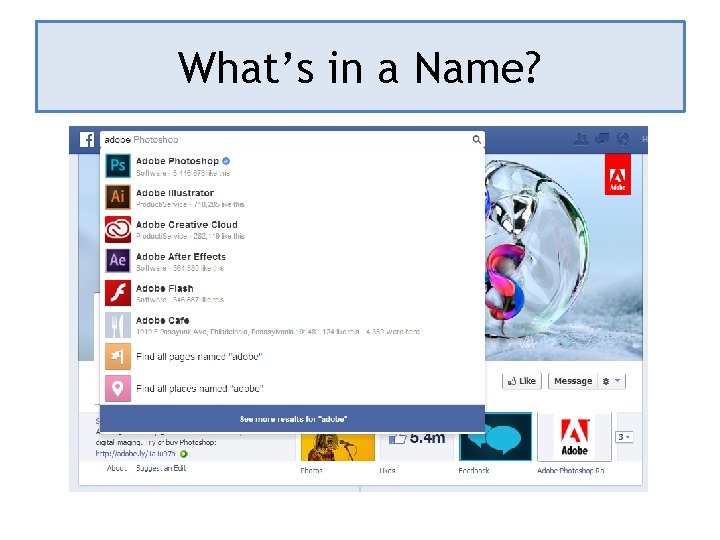
Task: Click the Illustrator Ai icon
Action: coord(118,197)
